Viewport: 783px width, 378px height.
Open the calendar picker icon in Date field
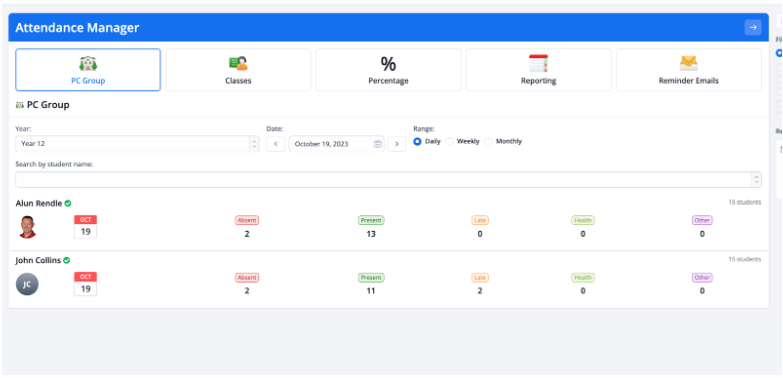pos(378,144)
